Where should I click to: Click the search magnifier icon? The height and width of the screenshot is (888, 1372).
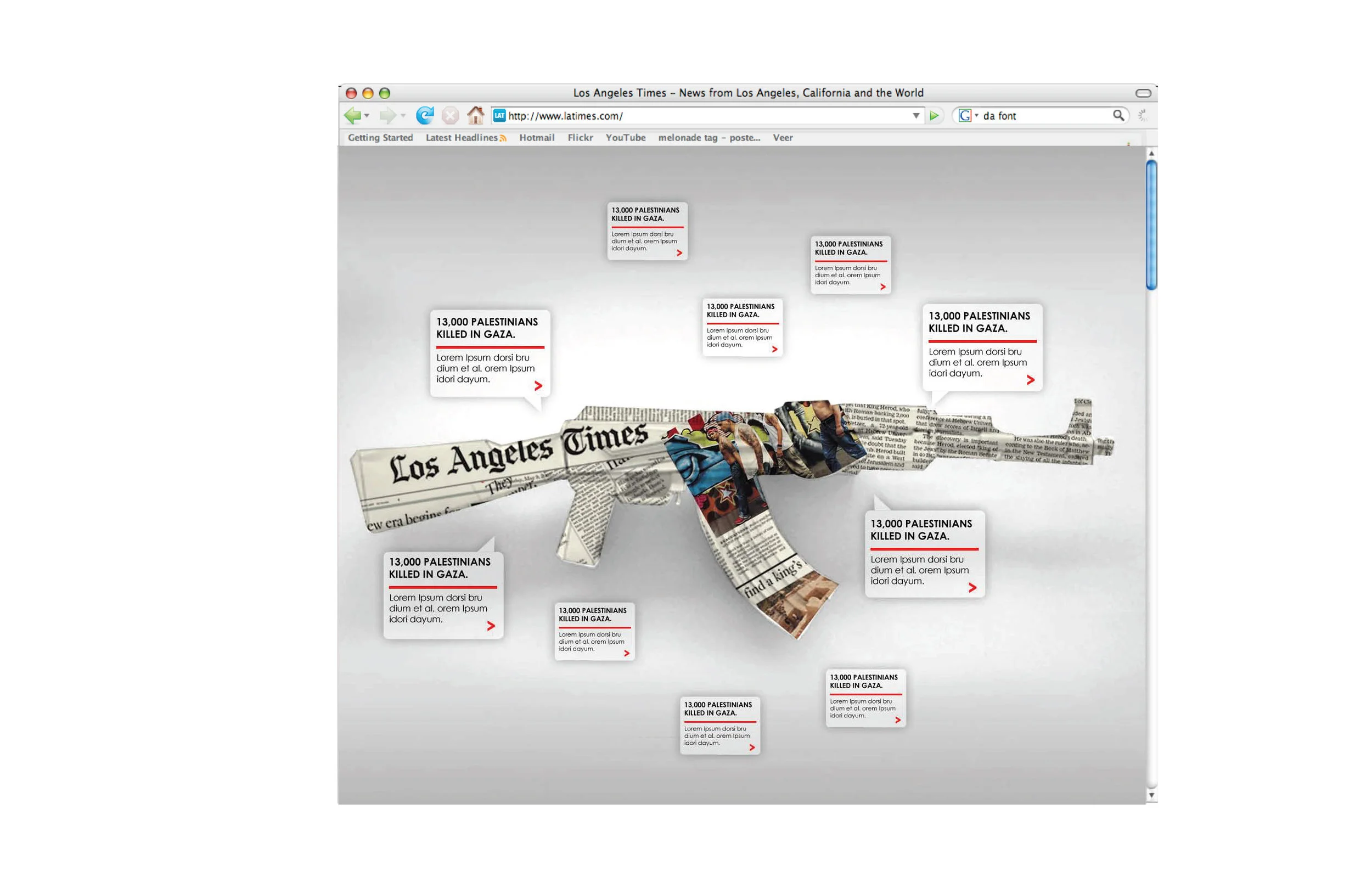point(1118,115)
